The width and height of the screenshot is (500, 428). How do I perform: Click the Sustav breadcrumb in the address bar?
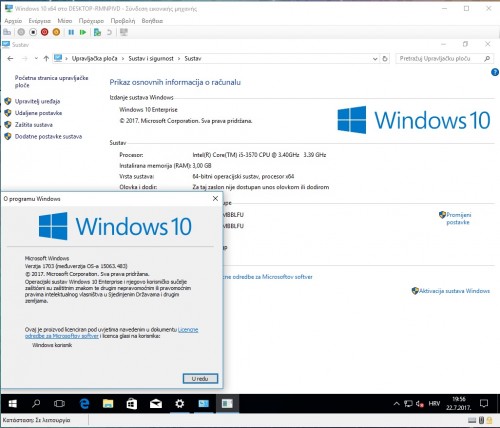coord(193,59)
